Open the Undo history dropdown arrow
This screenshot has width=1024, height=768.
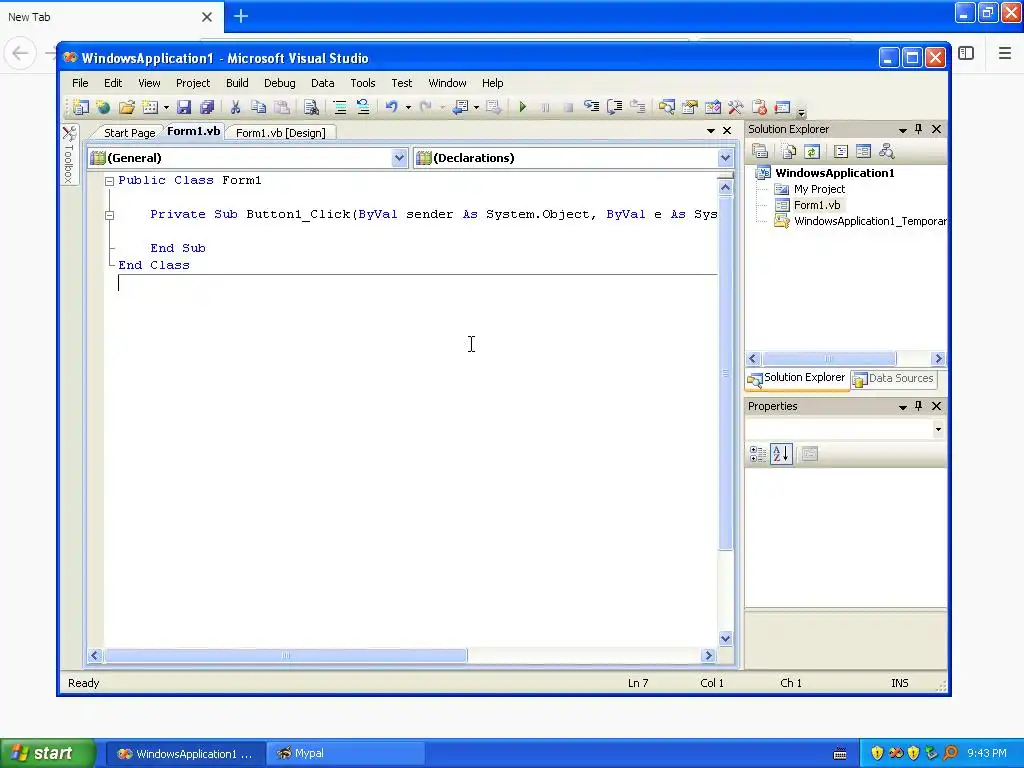408,108
